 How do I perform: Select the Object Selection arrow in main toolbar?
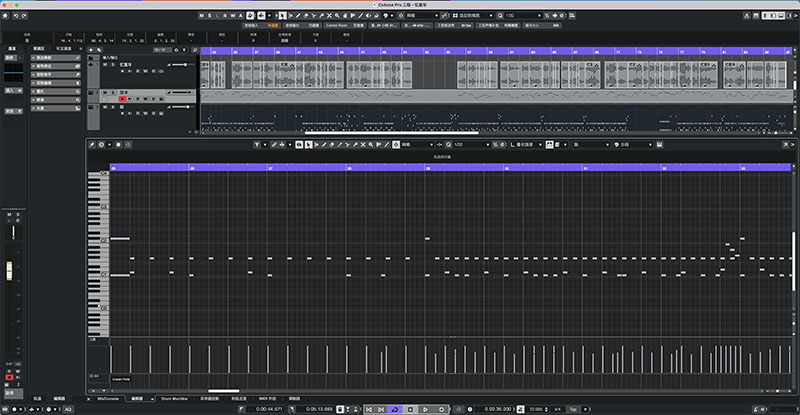point(282,15)
